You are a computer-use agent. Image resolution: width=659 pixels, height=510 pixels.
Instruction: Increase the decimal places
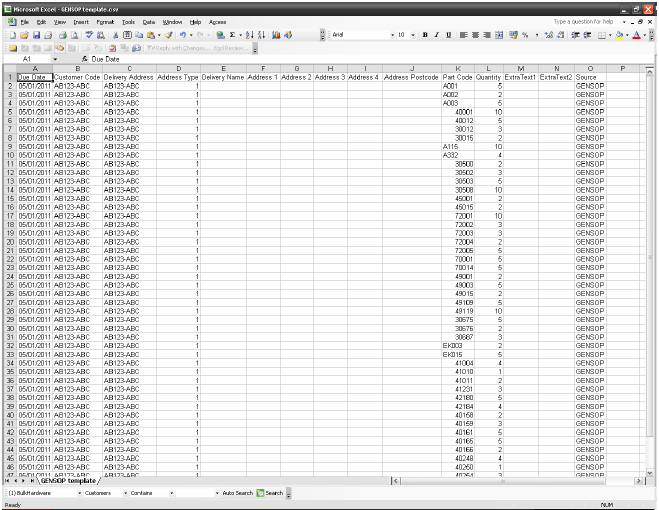pyautogui.click(x=548, y=35)
